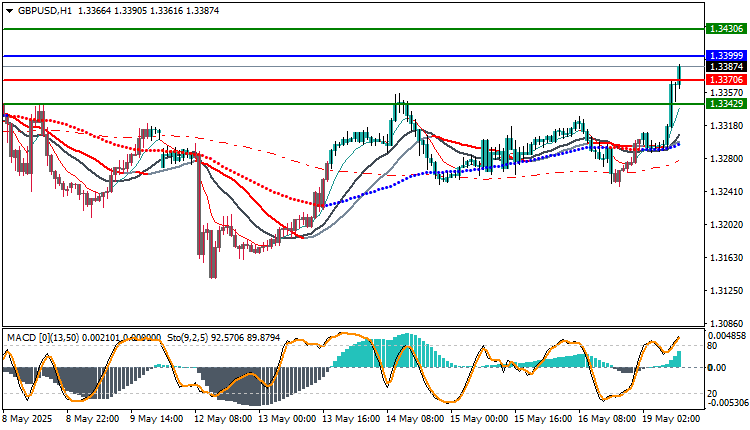Click the 15 May 16:00 time label
The image size is (750, 430).
pyautogui.click(x=543, y=419)
